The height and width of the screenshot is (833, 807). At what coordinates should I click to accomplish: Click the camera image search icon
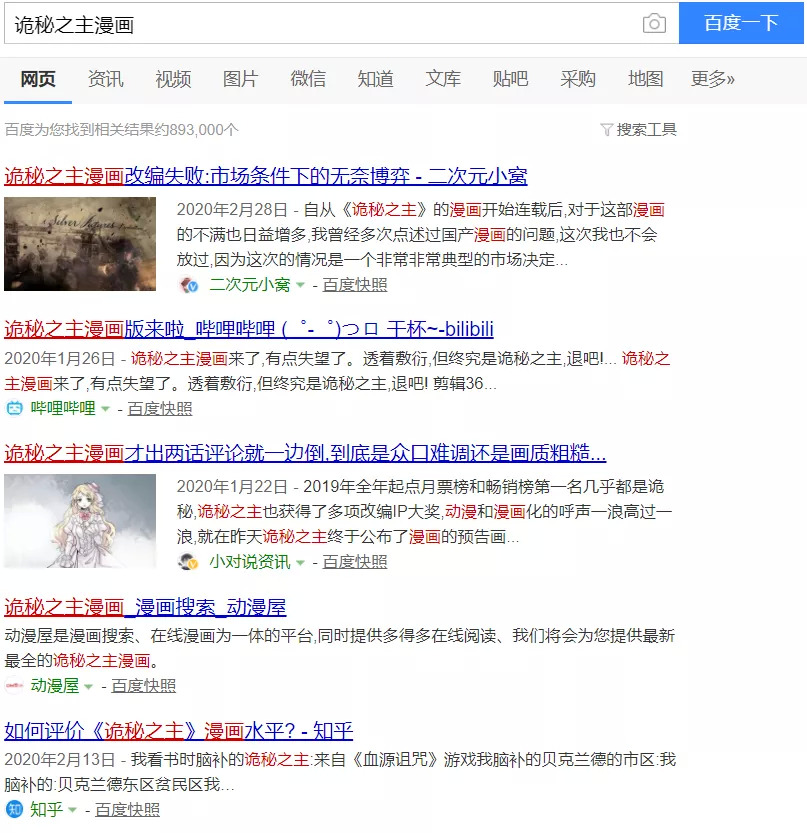(x=654, y=24)
